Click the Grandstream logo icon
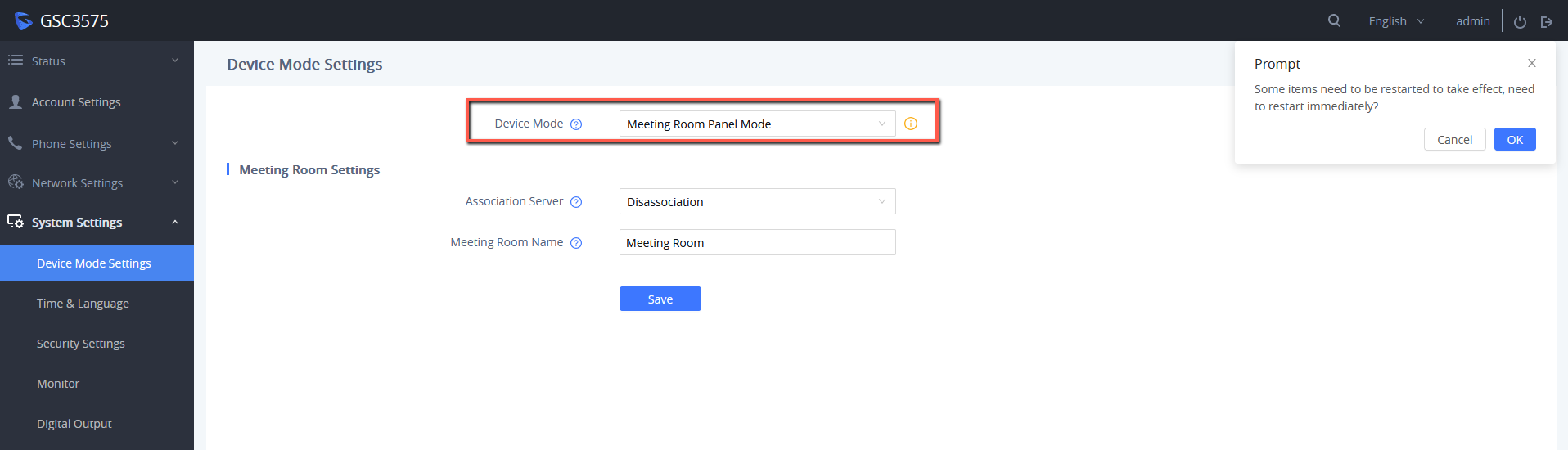 coord(23,20)
